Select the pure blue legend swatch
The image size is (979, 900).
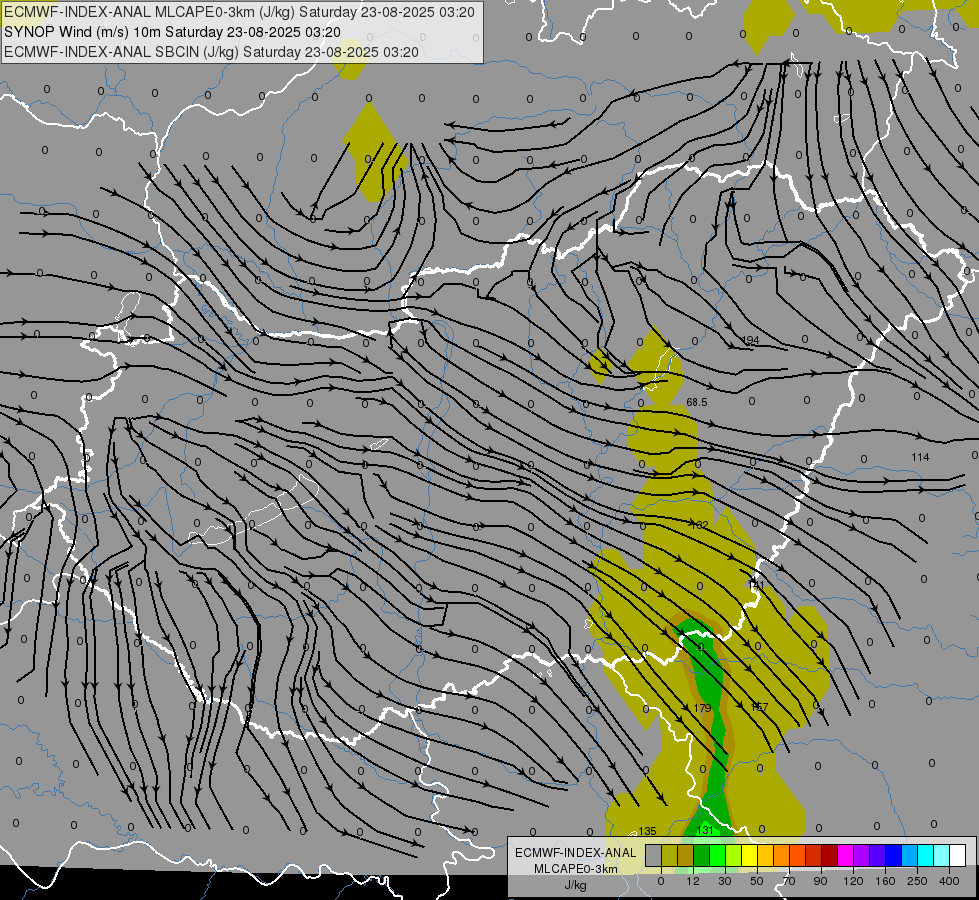(x=894, y=855)
